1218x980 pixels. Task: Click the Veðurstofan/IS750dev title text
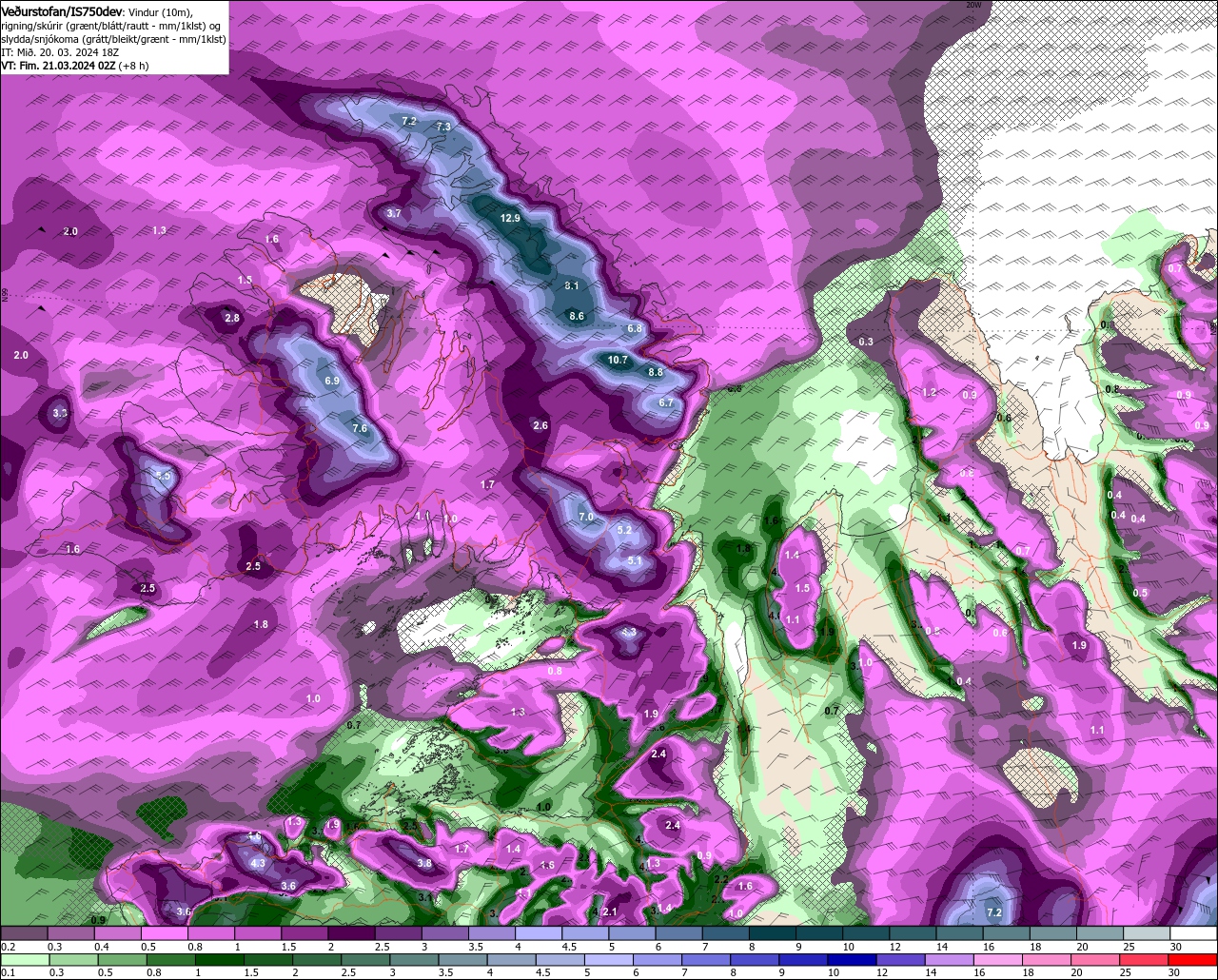pyautogui.click(x=62, y=10)
